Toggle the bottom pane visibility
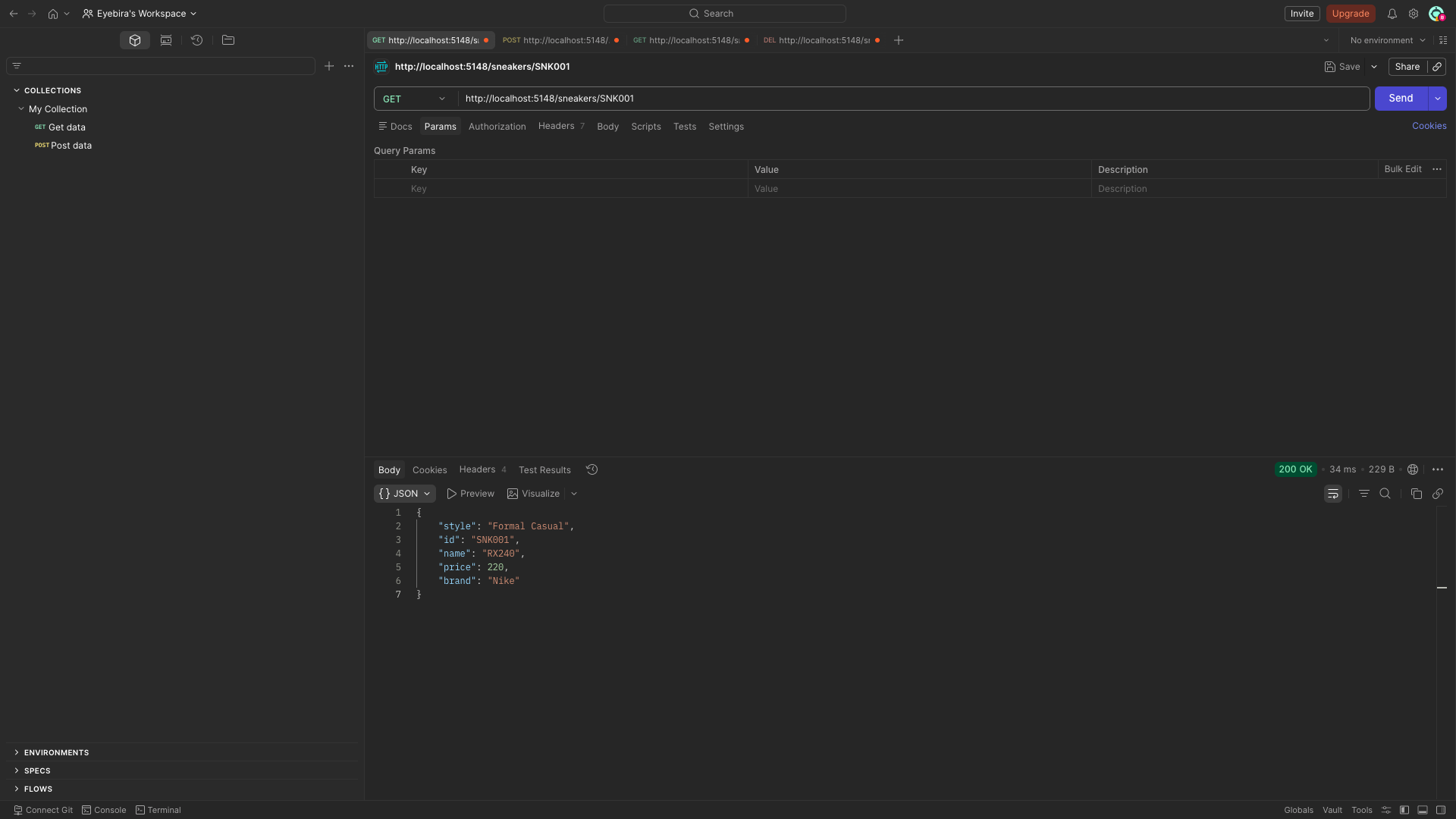This screenshot has height=819, width=1456. coord(1423,810)
